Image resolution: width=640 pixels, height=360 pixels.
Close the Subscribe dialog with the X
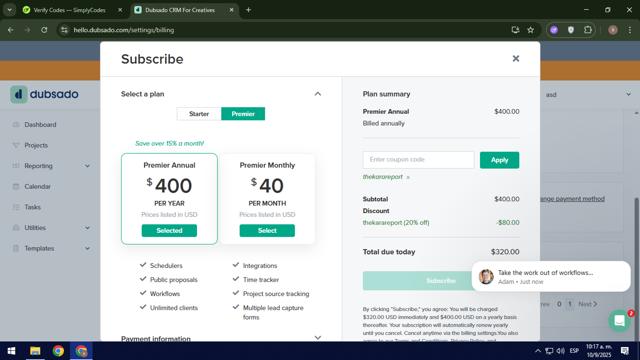click(516, 59)
